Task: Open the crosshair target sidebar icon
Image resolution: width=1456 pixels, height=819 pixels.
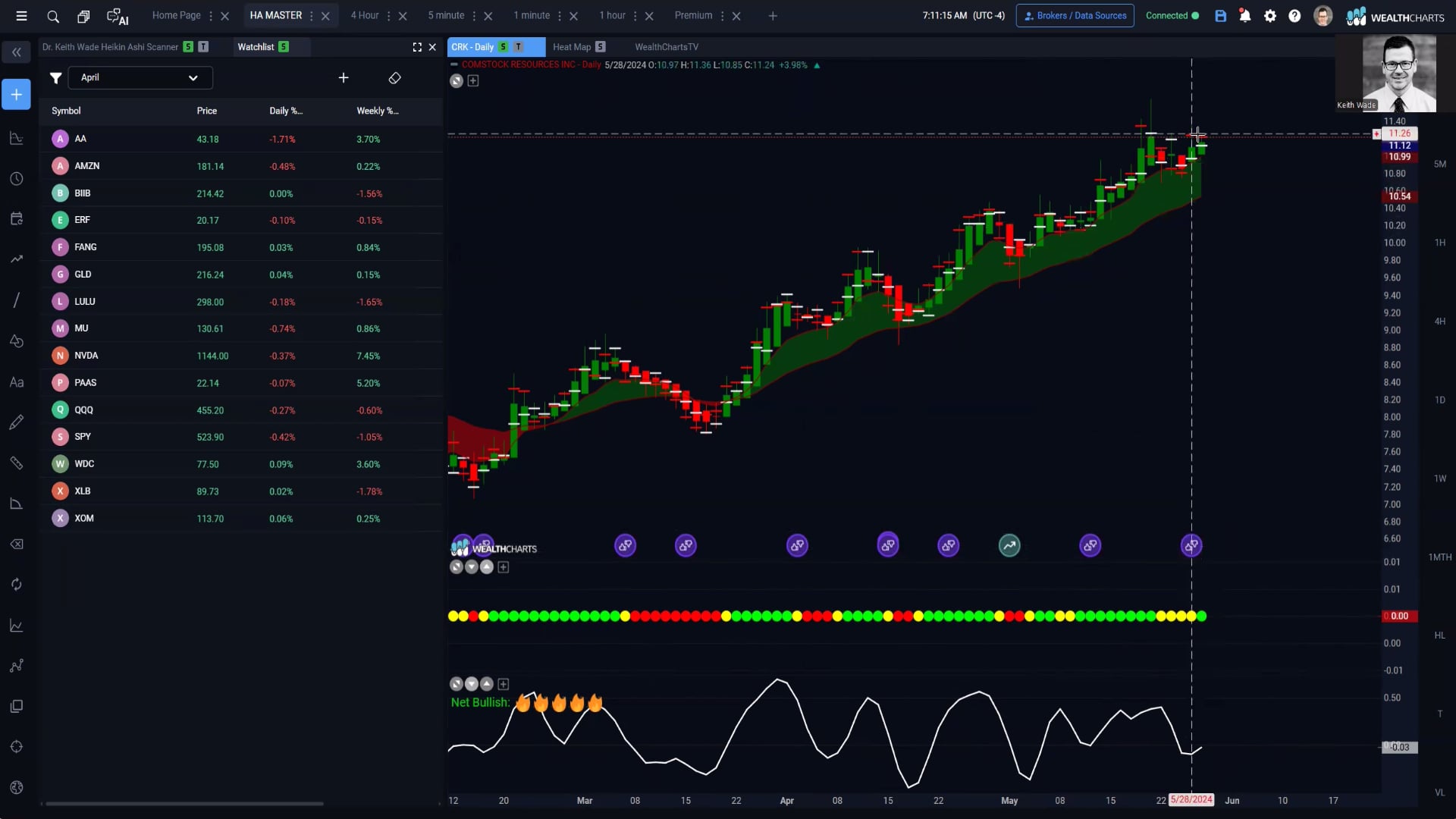Action: point(16,747)
